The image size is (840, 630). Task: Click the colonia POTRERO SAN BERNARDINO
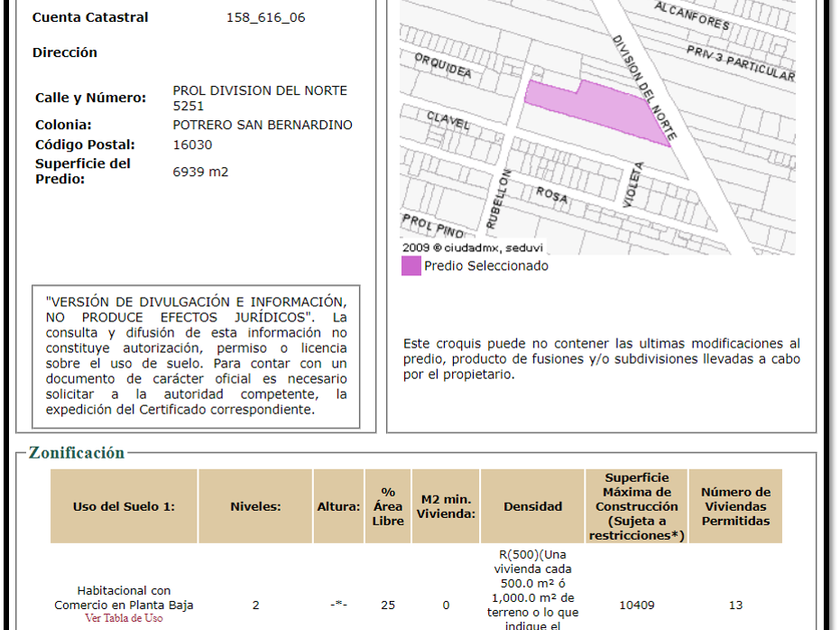(262, 125)
